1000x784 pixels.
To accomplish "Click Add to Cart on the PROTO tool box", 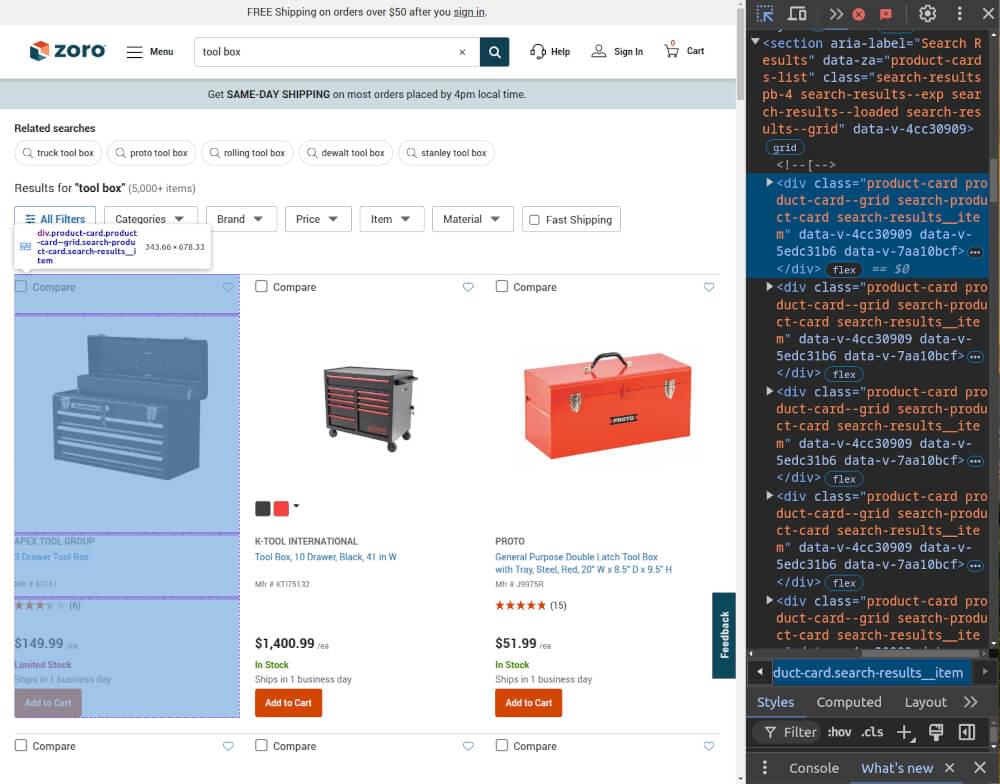I will tap(528, 702).
